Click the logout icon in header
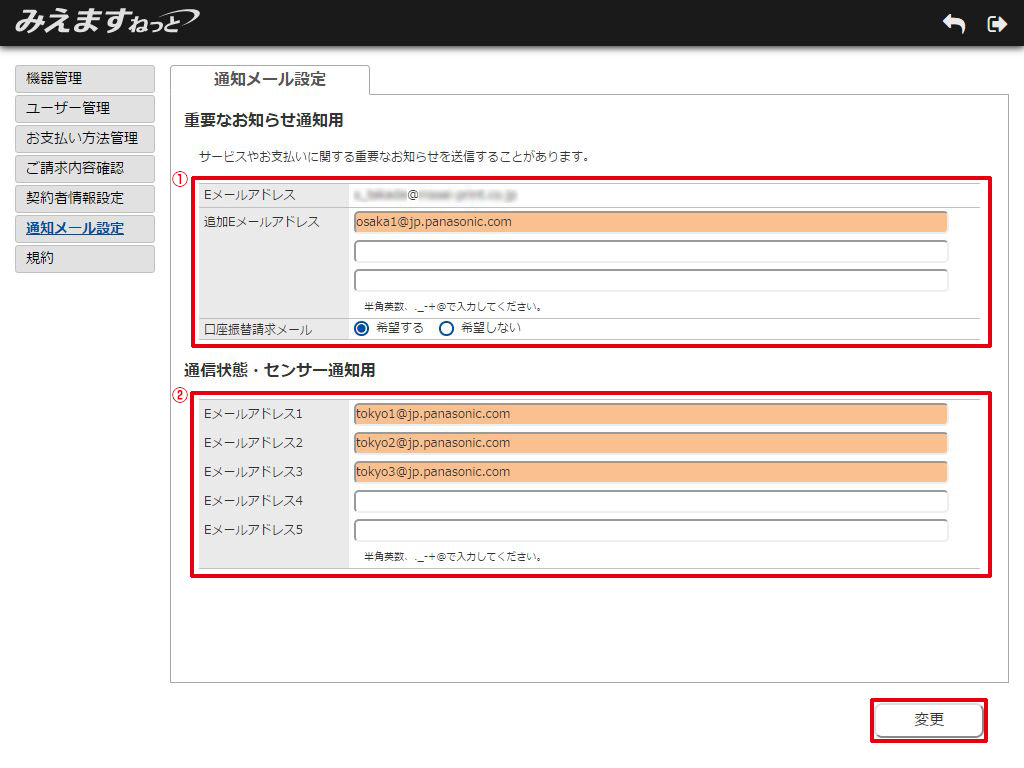 (x=996, y=24)
